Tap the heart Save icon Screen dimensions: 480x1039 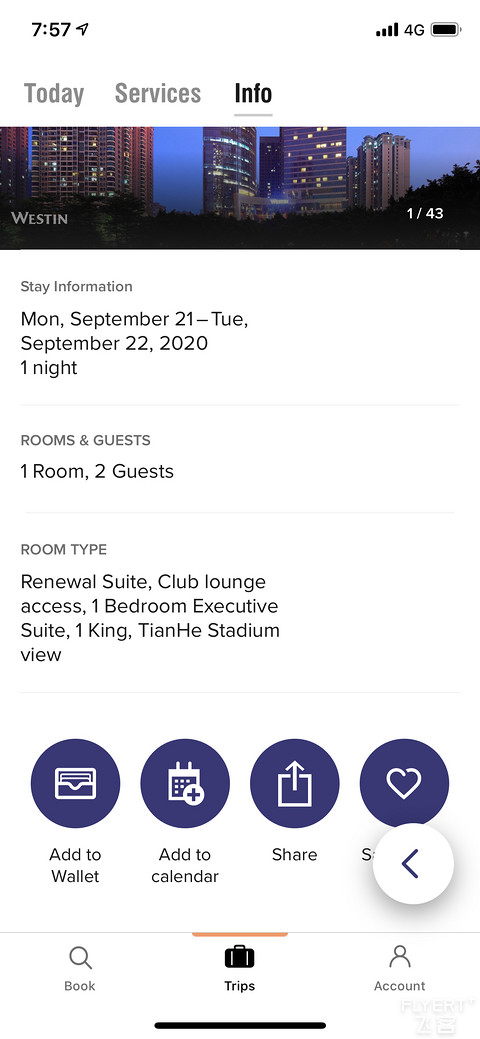tap(404, 783)
